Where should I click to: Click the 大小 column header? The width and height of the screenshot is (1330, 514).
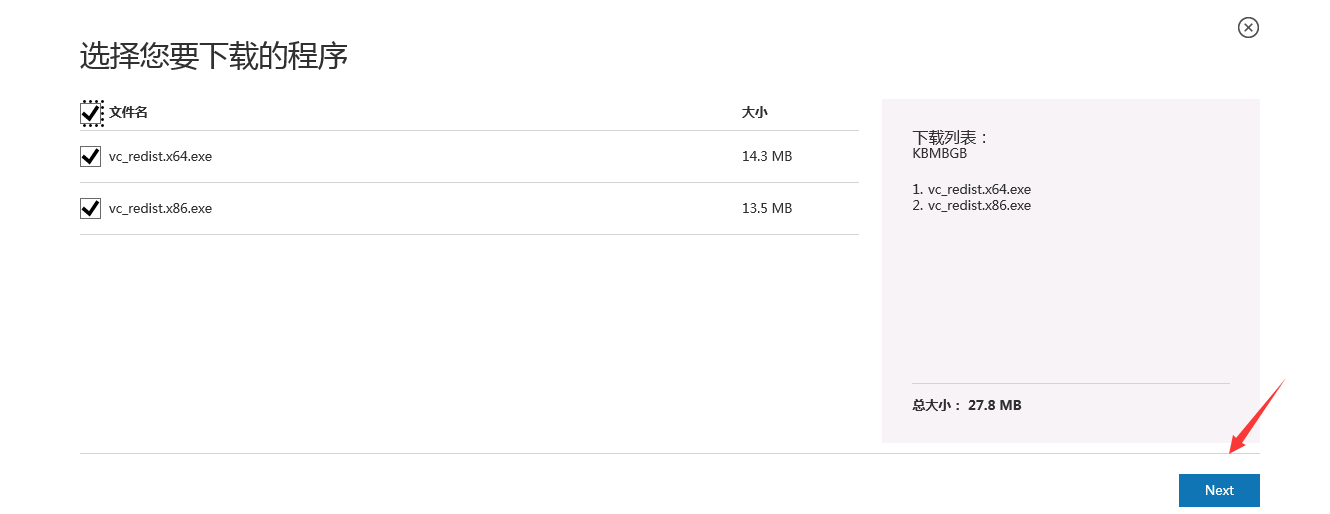(755, 112)
